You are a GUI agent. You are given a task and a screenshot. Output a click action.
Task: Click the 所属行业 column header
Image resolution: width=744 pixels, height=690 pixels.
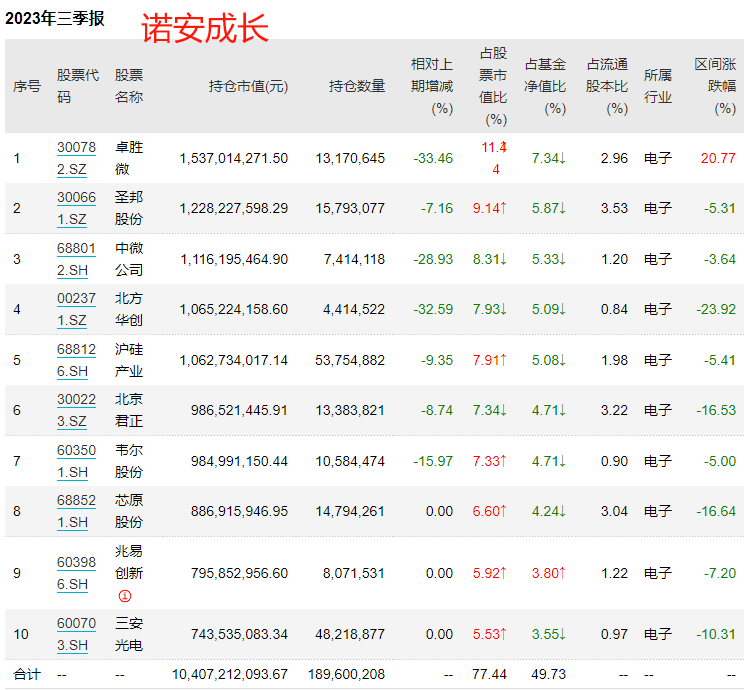pyautogui.click(x=658, y=86)
